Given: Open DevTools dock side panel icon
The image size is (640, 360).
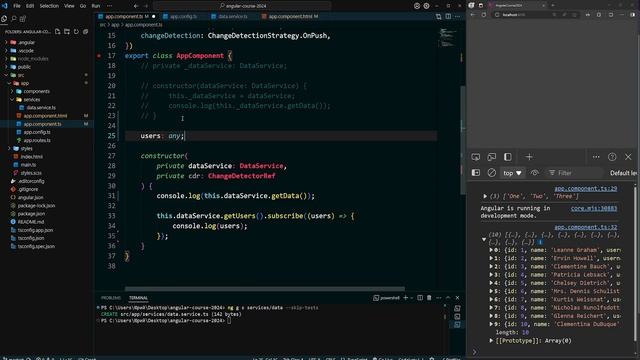Looking at the screenshot, I should pyautogui.click(x=508, y=157).
